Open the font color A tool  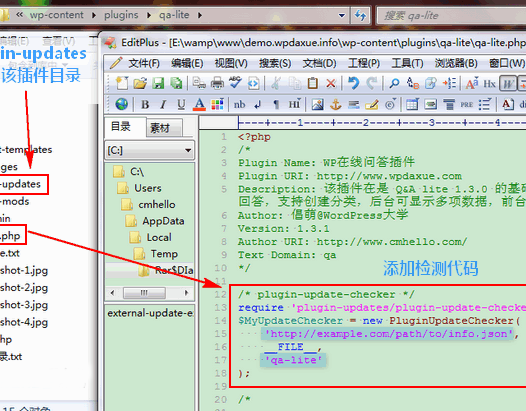(x=199, y=104)
